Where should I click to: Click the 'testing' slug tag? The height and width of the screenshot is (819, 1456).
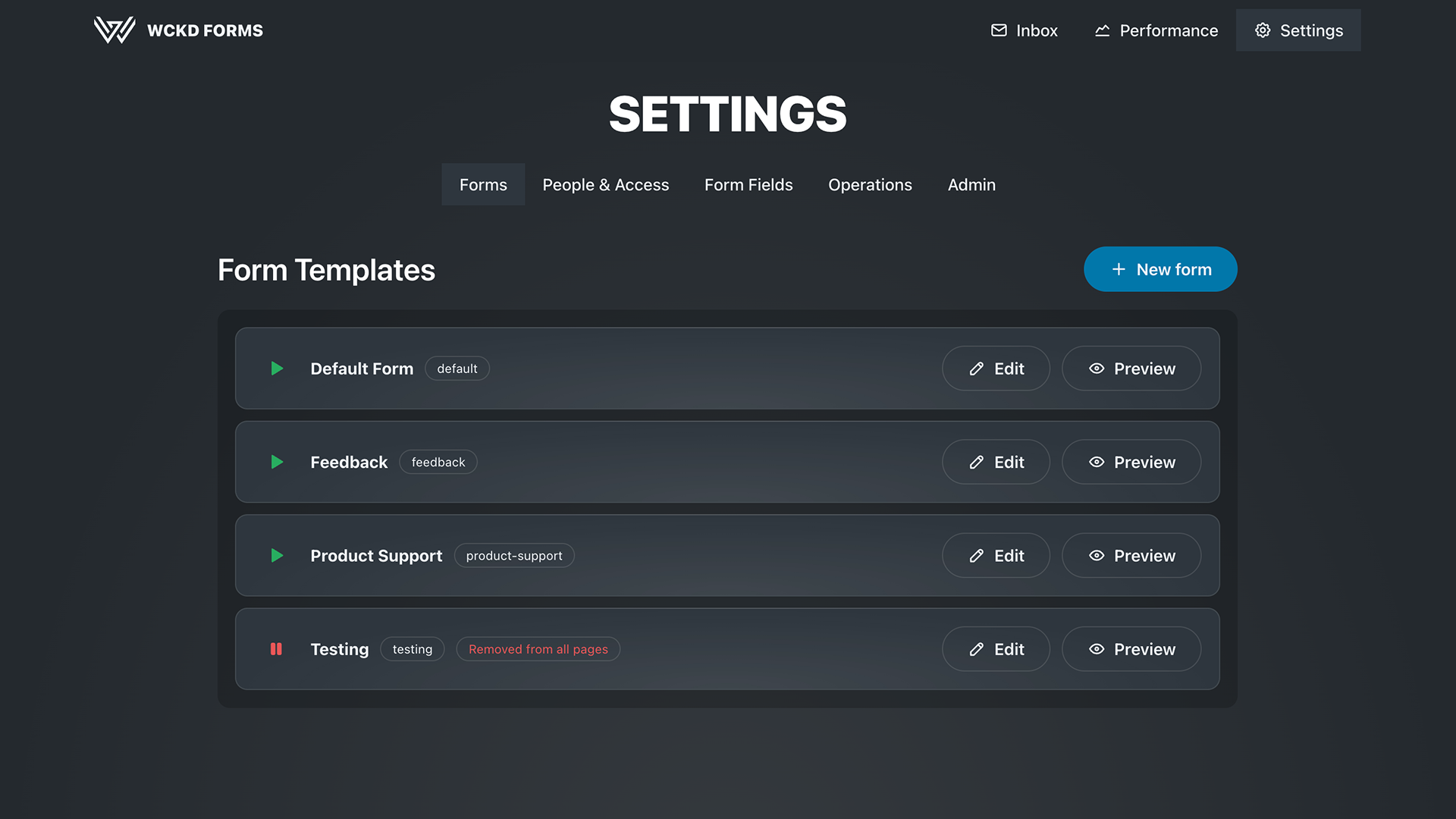pos(413,649)
